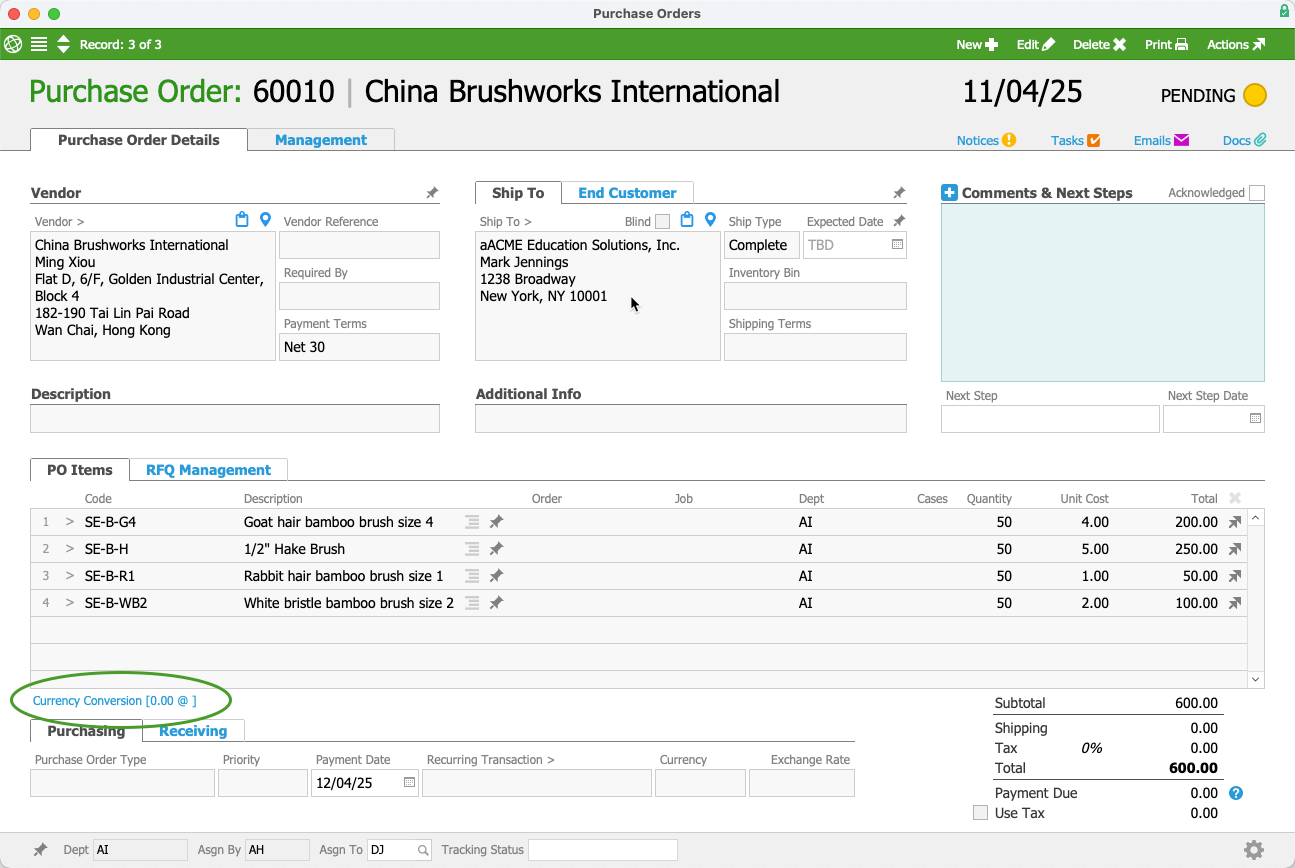Delete this purchase order
1295x868 pixels.
click(x=1100, y=44)
